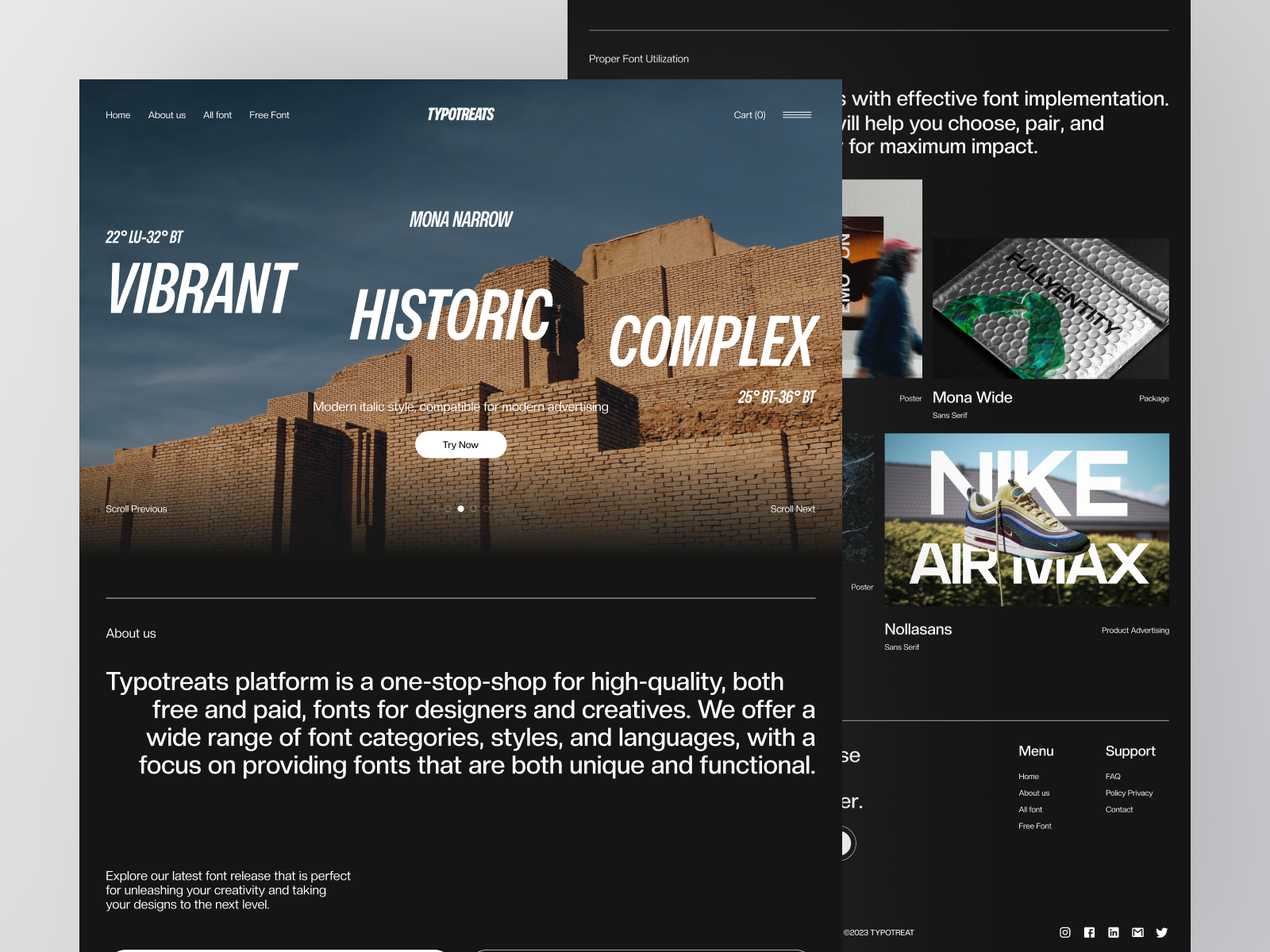Image resolution: width=1270 pixels, height=952 pixels.
Task: Select the LinkedIn icon in the footer
Action: (x=1114, y=932)
